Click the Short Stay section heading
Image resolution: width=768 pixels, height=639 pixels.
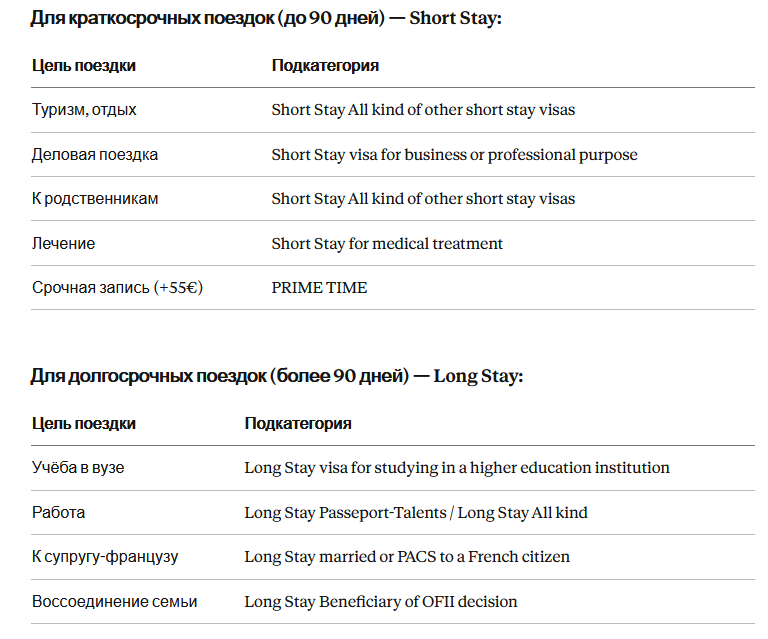(x=266, y=18)
